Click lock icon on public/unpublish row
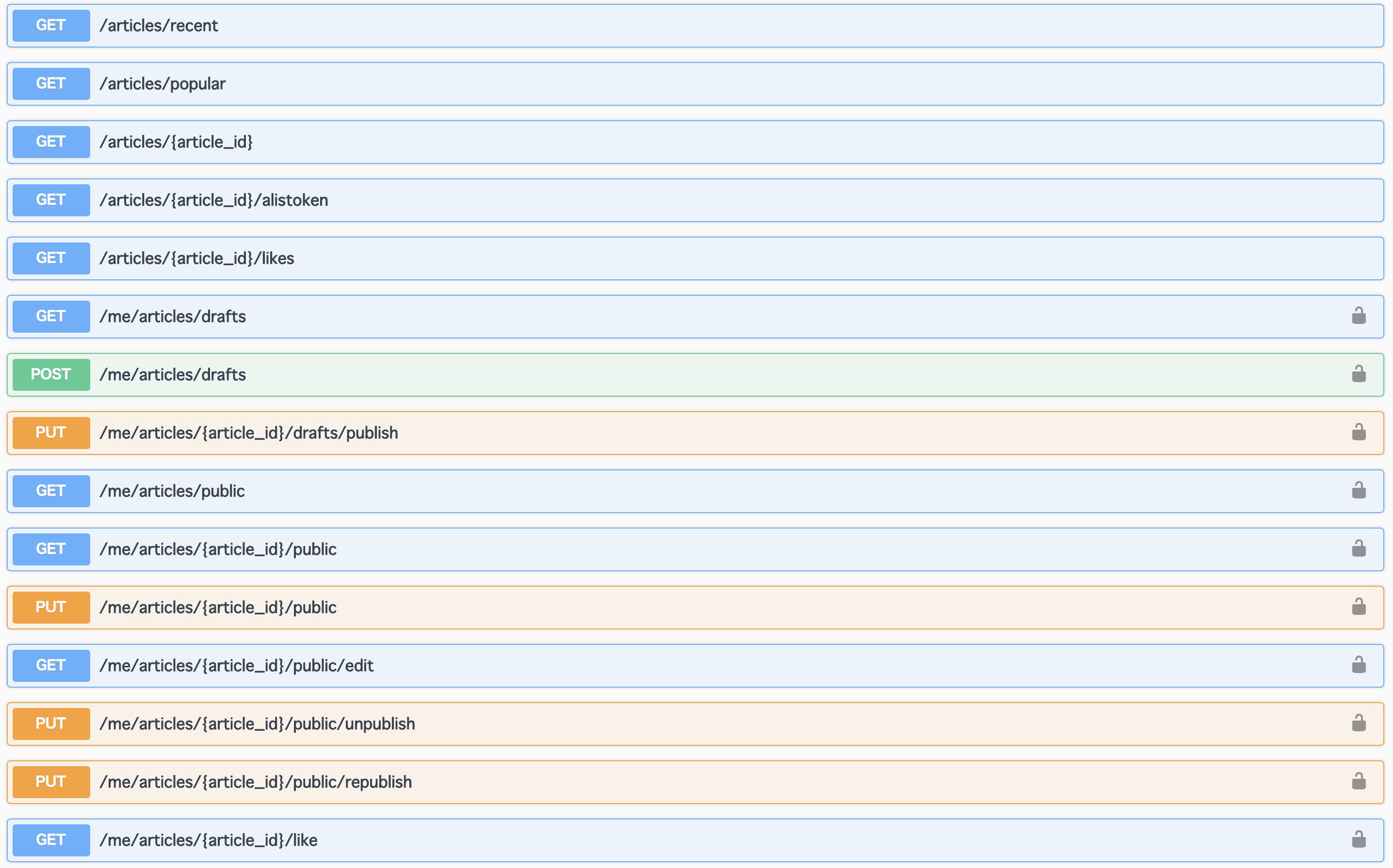This screenshot has width=1393, height=868. coord(1359,723)
